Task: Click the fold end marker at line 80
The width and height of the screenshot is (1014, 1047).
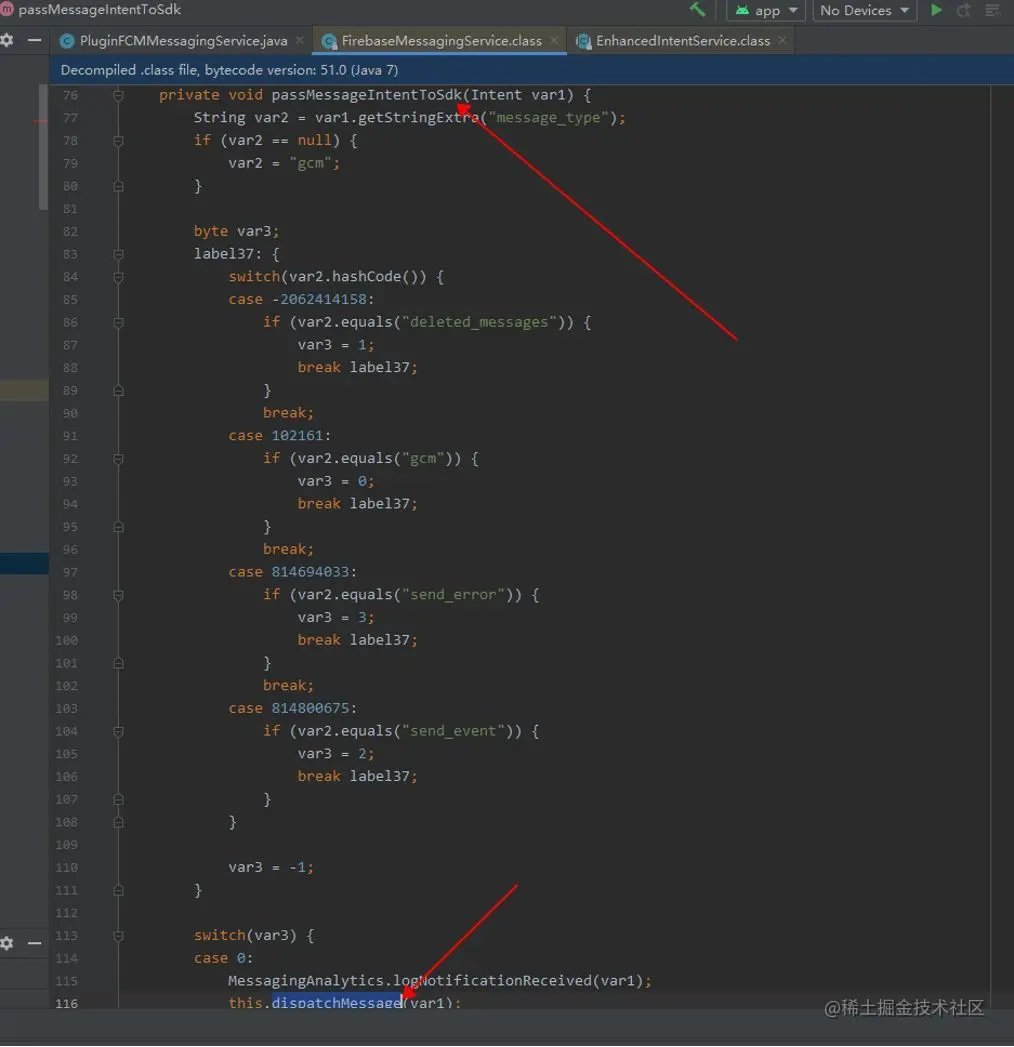Action: point(118,186)
